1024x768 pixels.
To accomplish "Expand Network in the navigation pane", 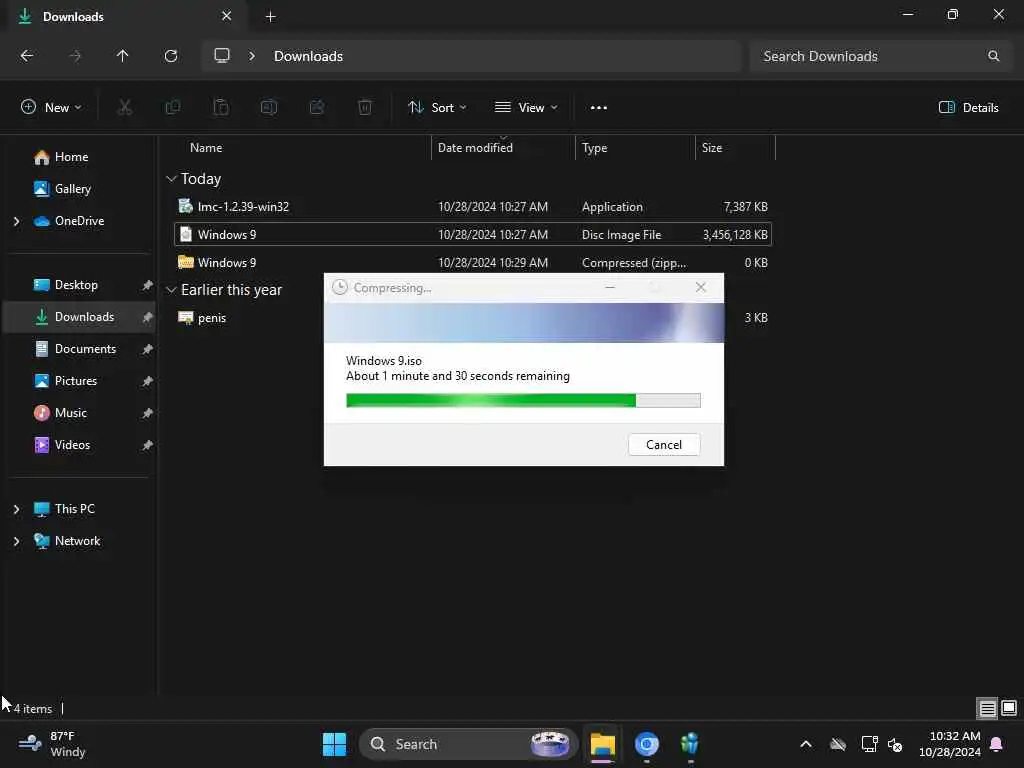I will (16, 541).
